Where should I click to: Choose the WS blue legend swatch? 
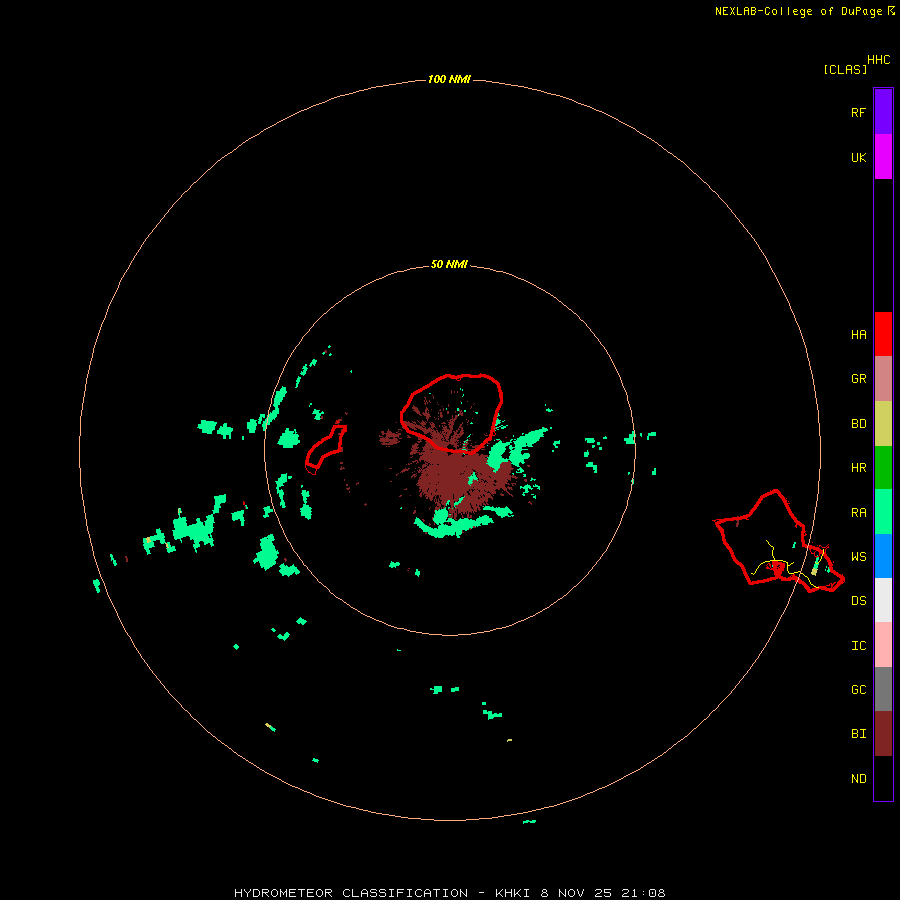[883, 556]
